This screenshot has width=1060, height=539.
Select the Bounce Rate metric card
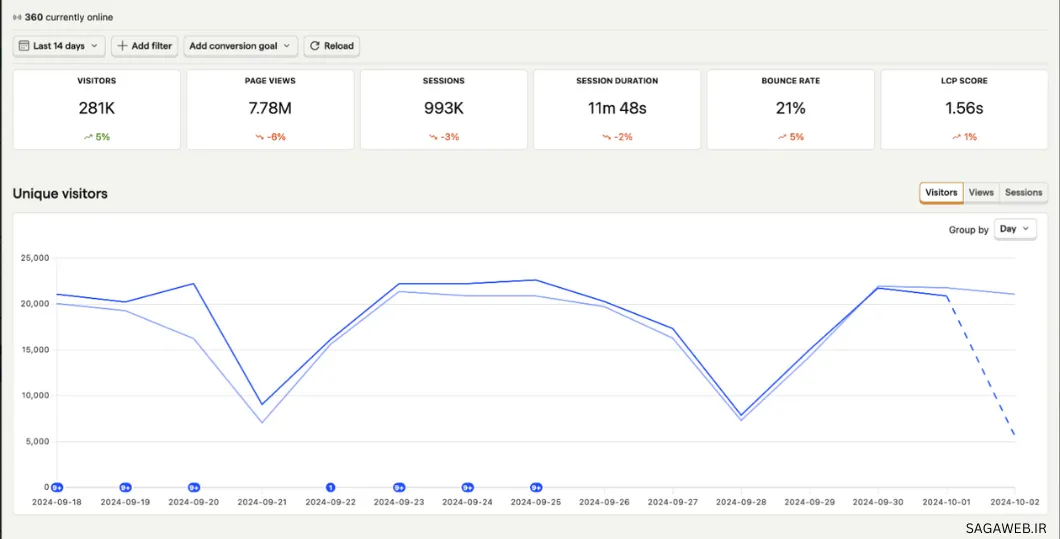790,109
